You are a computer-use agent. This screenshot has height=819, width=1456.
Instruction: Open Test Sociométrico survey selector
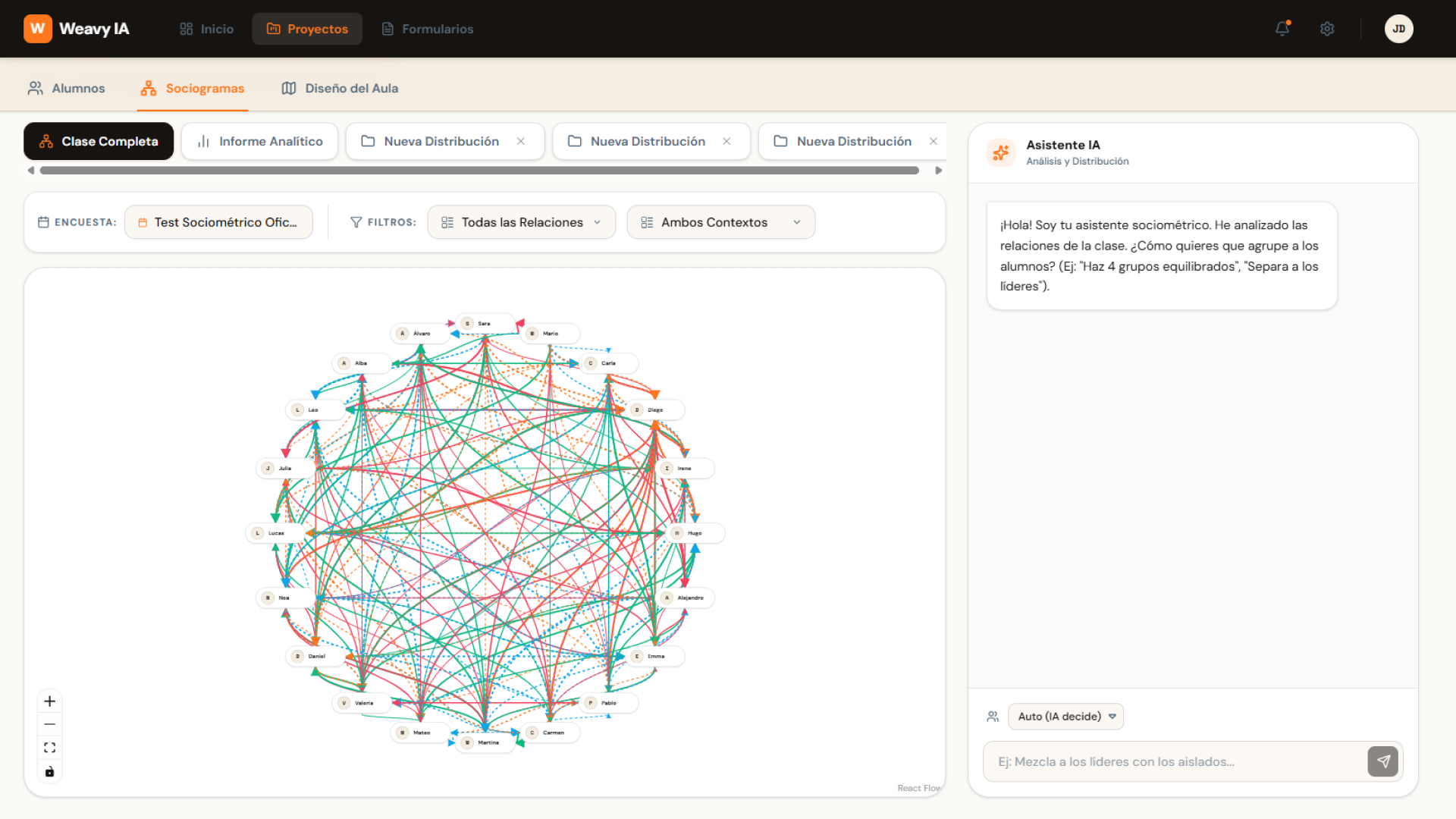[x=218, y=222]
